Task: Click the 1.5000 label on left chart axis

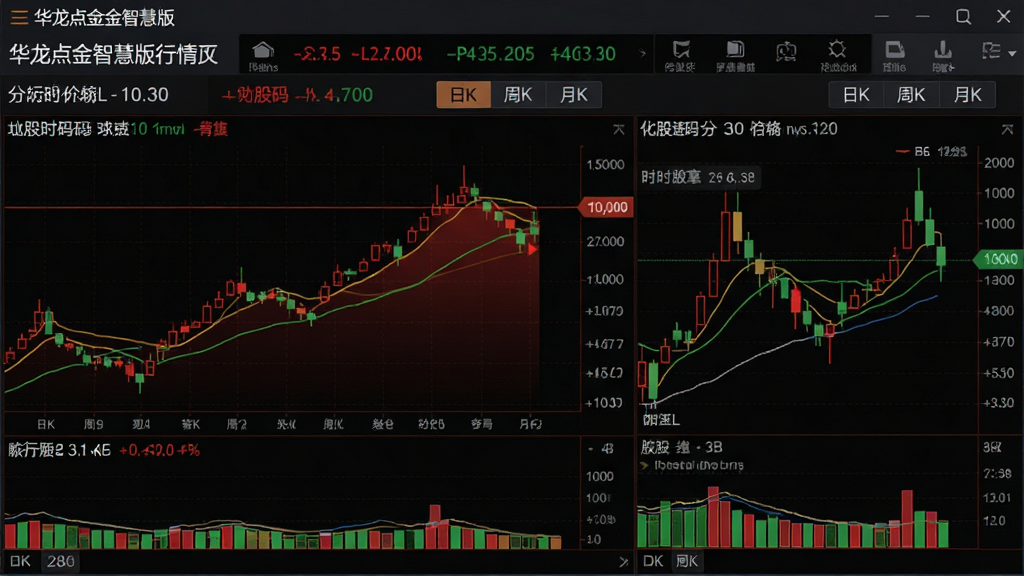Action: pos(605,165)
